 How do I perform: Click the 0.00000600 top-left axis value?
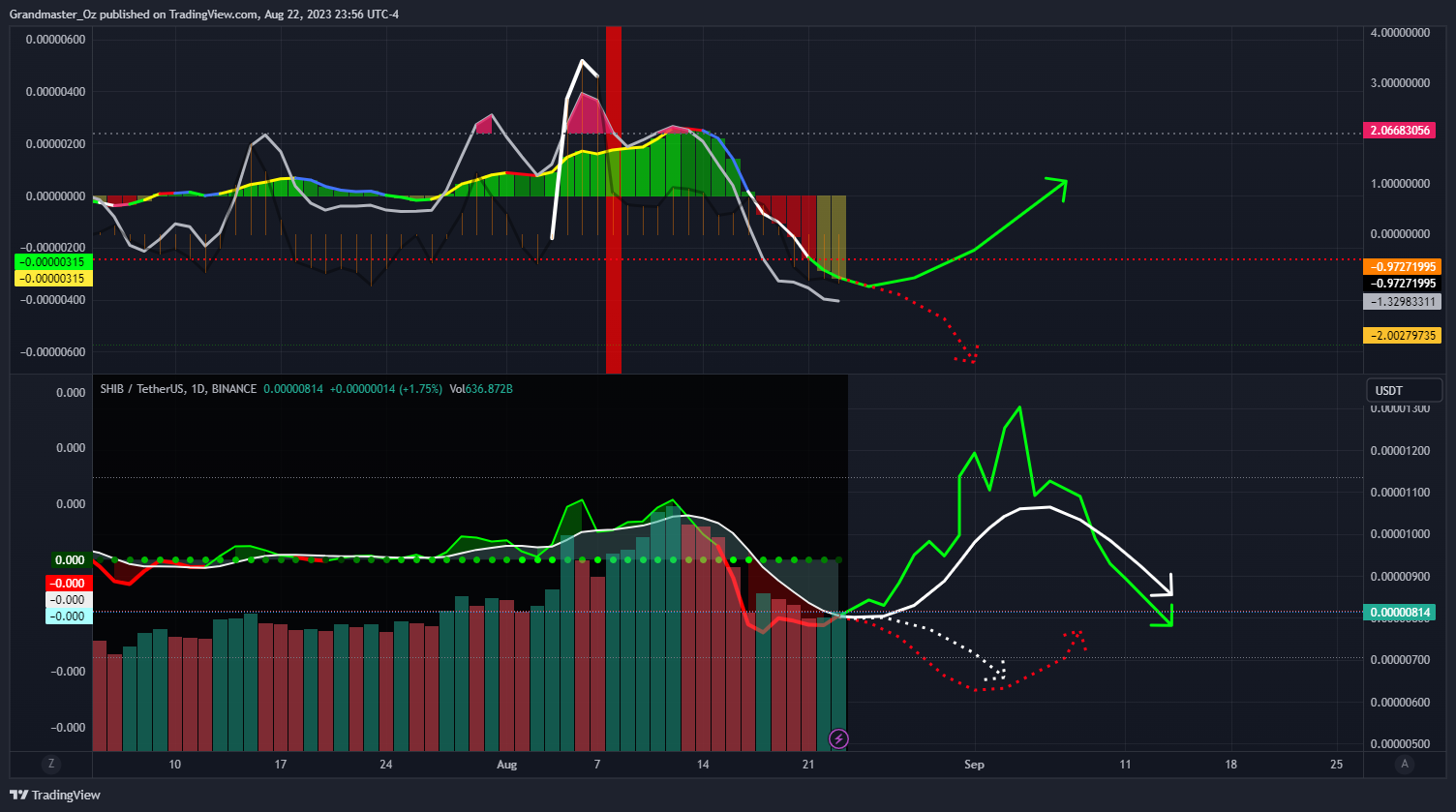[54, 40]
